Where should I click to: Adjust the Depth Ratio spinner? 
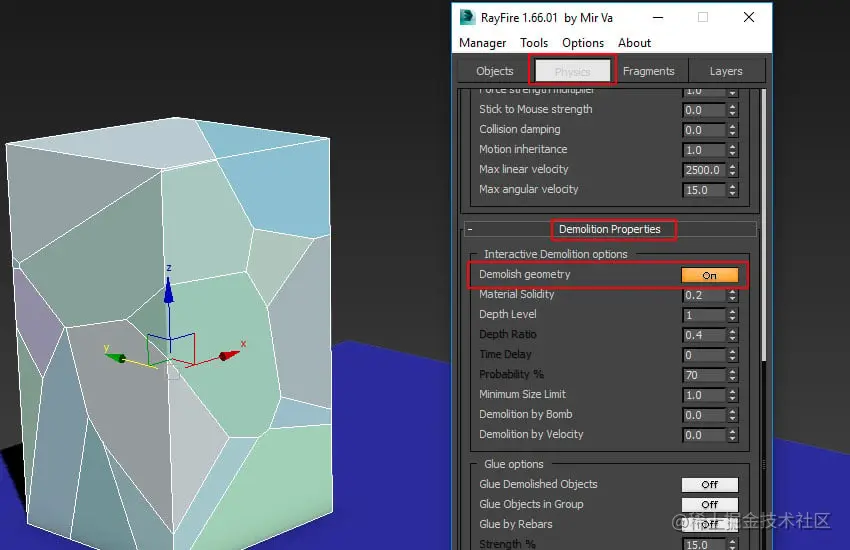732,335
